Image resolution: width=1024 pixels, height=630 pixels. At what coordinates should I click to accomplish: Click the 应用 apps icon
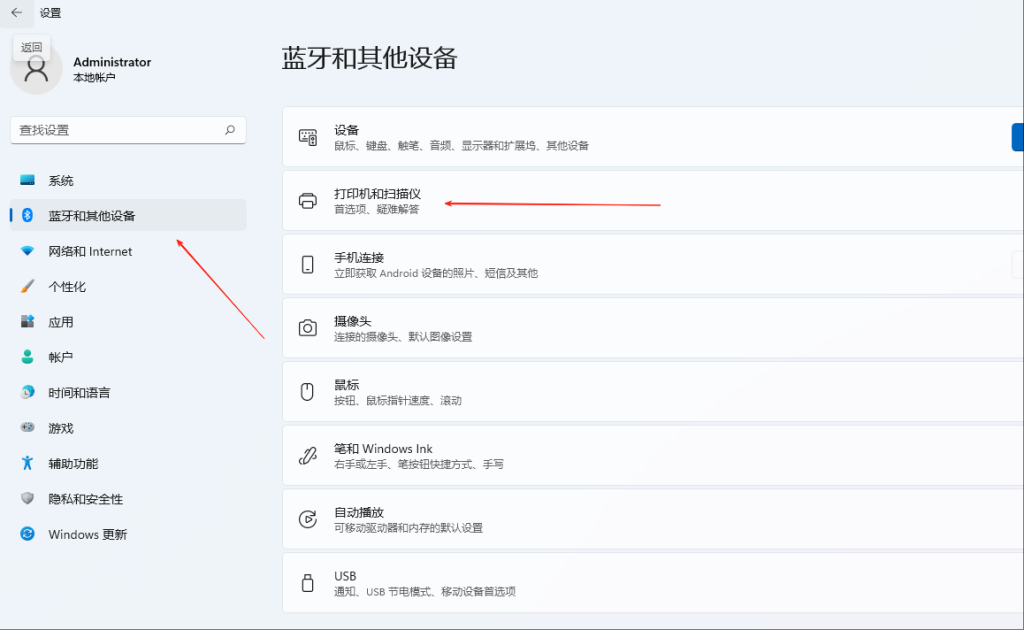(x=27, y=321)
